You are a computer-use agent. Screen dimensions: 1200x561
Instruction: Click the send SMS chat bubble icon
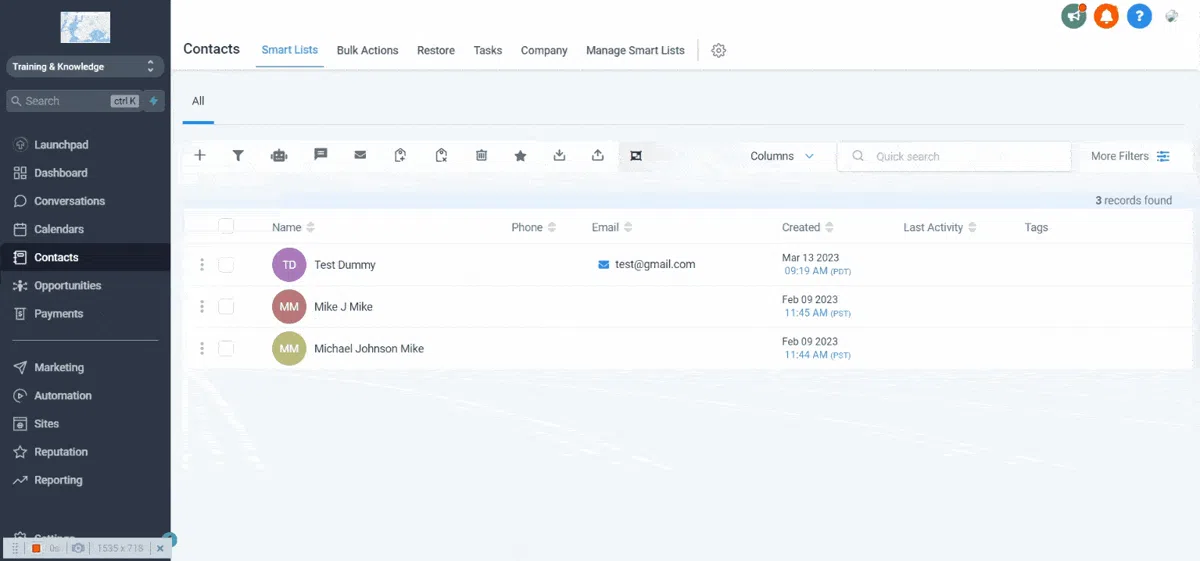pyautogui.click(x=321, y=154)
